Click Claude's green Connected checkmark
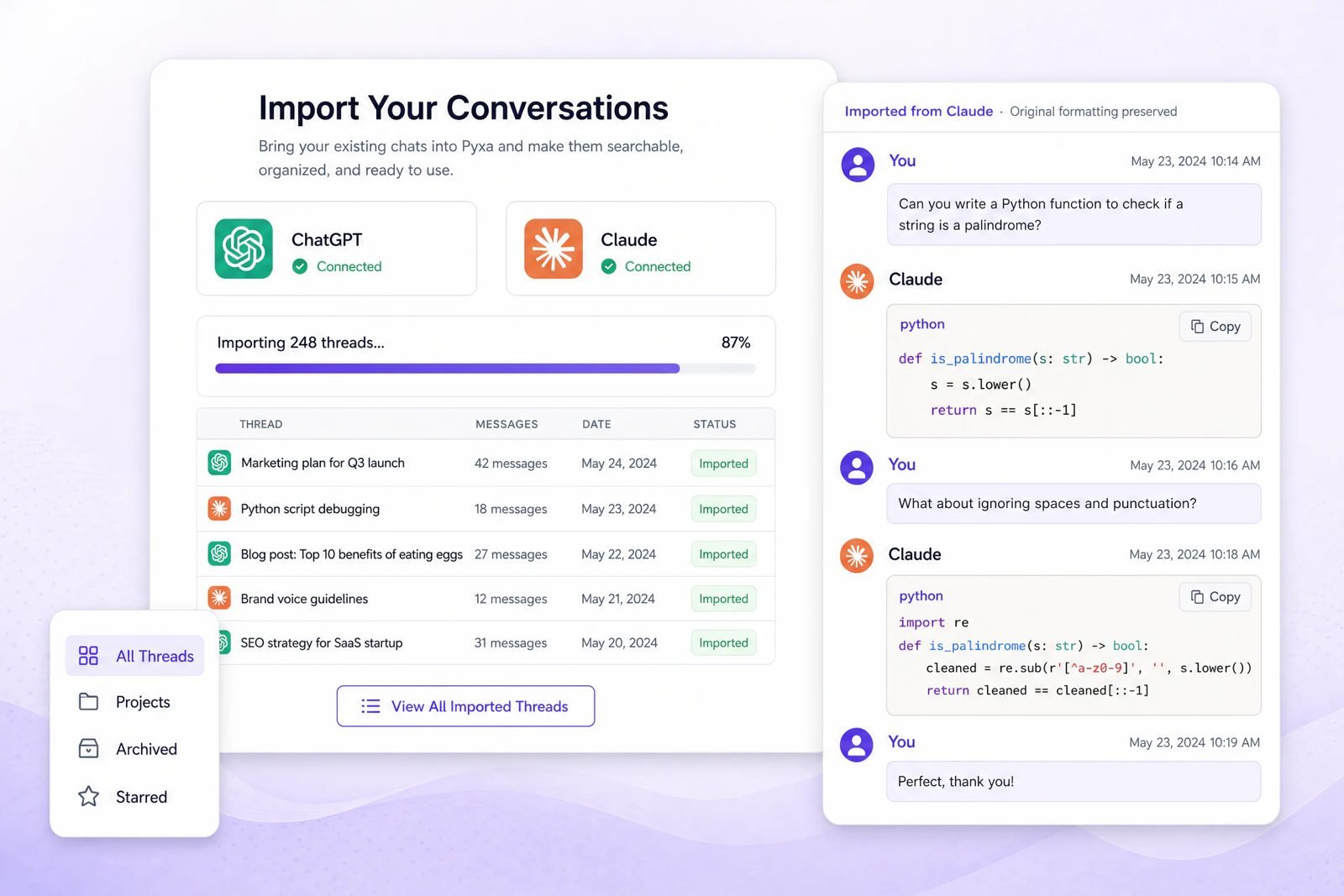This screenshot has height=896, width=1344. 609,266
